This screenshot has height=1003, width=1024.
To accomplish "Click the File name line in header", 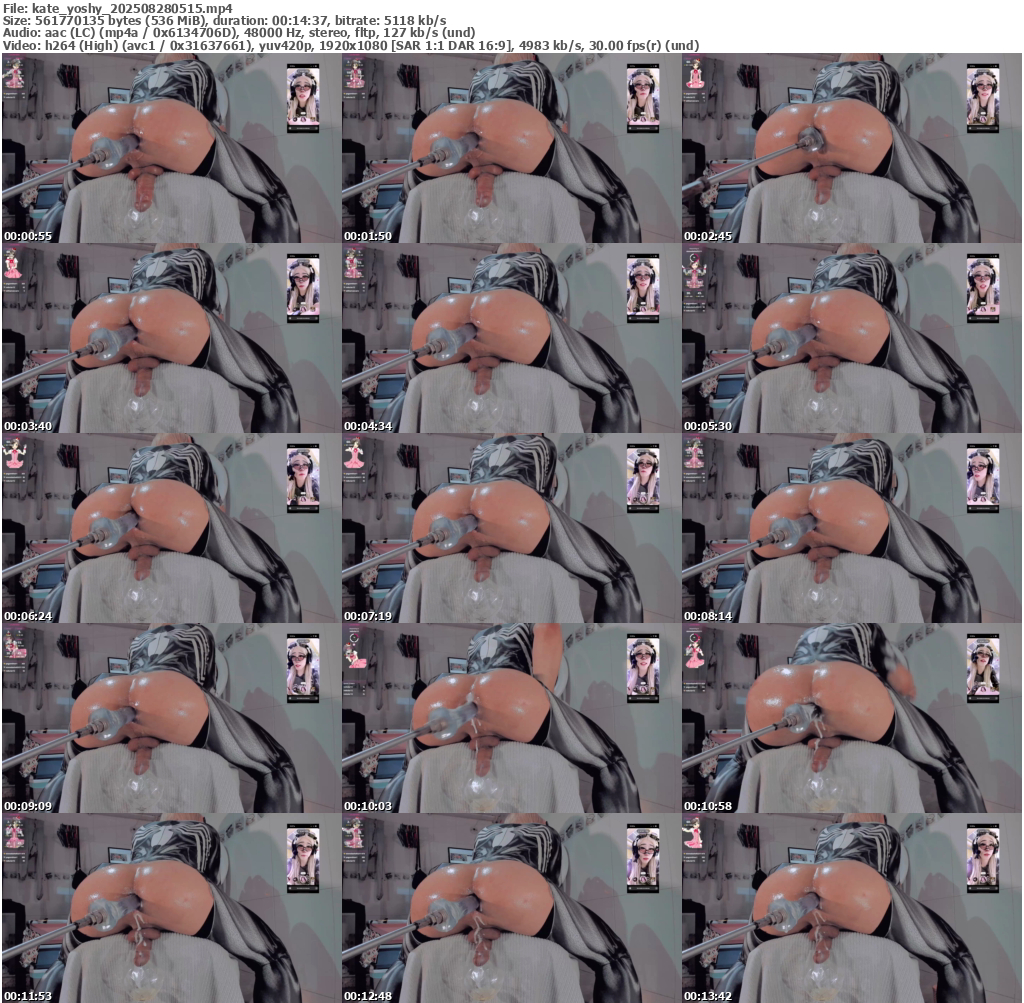I will 118,8.
